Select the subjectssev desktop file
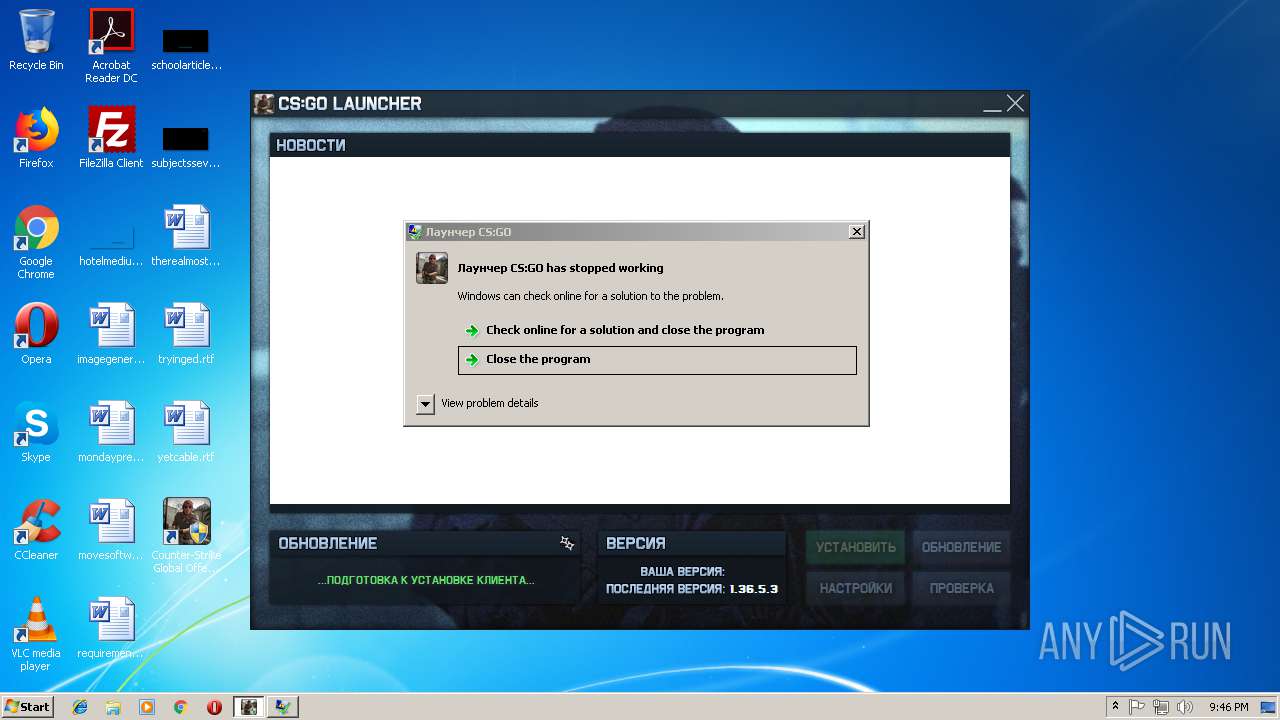Screen dimensions: 1280x720 click(186, 145)
